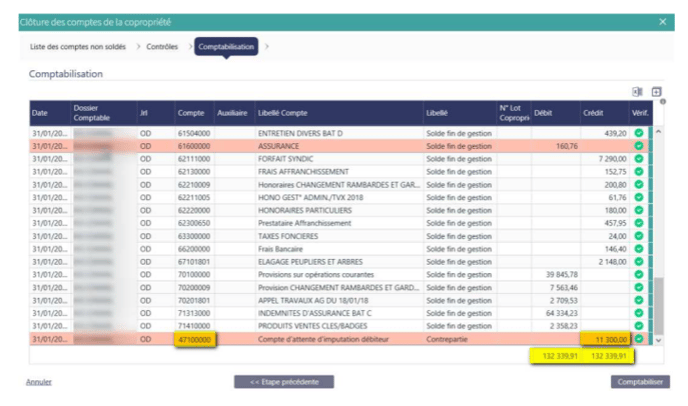
Task: Select the Comptabilisation step tab
Action: (226, 47)
